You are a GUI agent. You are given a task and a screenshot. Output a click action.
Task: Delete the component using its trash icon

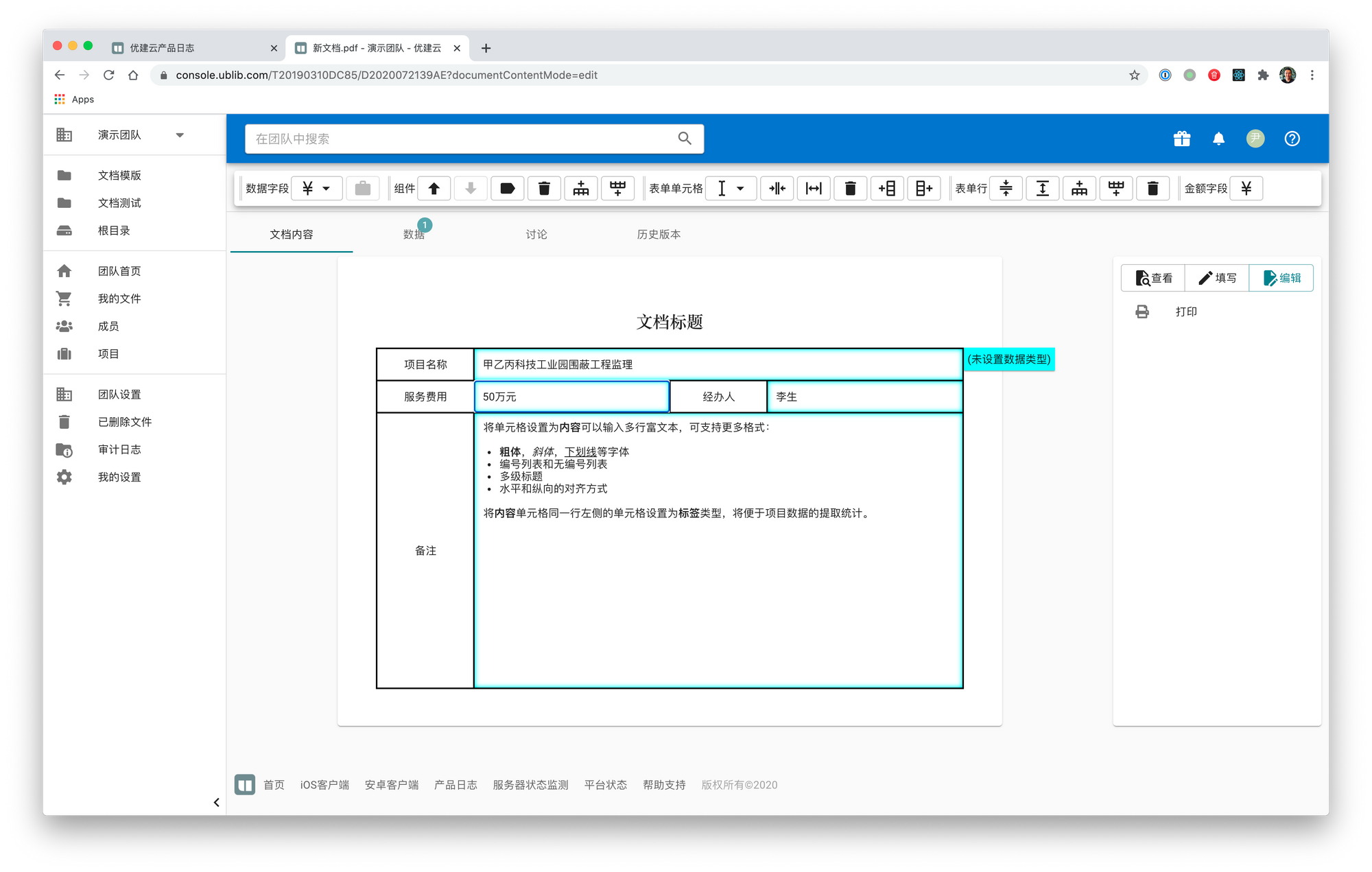pos(544,188)
